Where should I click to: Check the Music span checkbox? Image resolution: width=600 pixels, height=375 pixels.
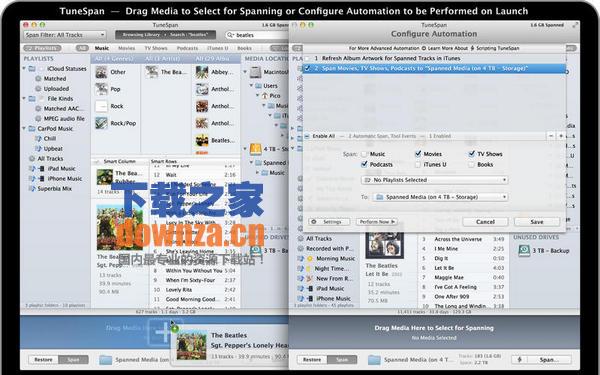coord(365,154)
